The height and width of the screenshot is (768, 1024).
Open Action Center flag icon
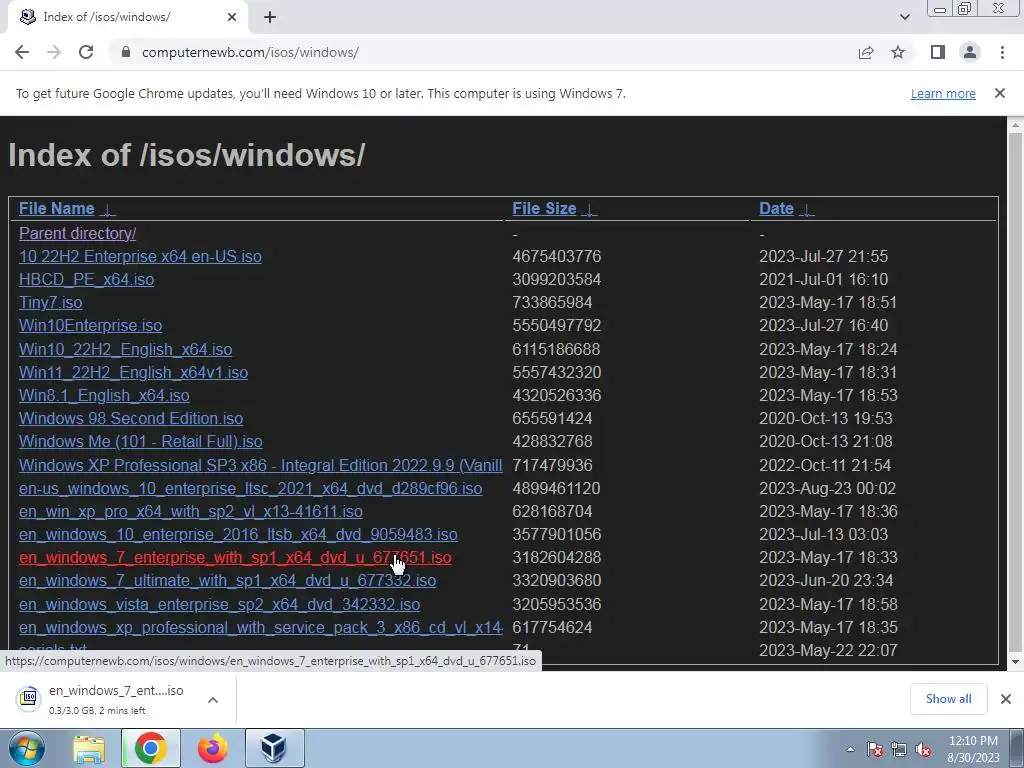[875, 749]
